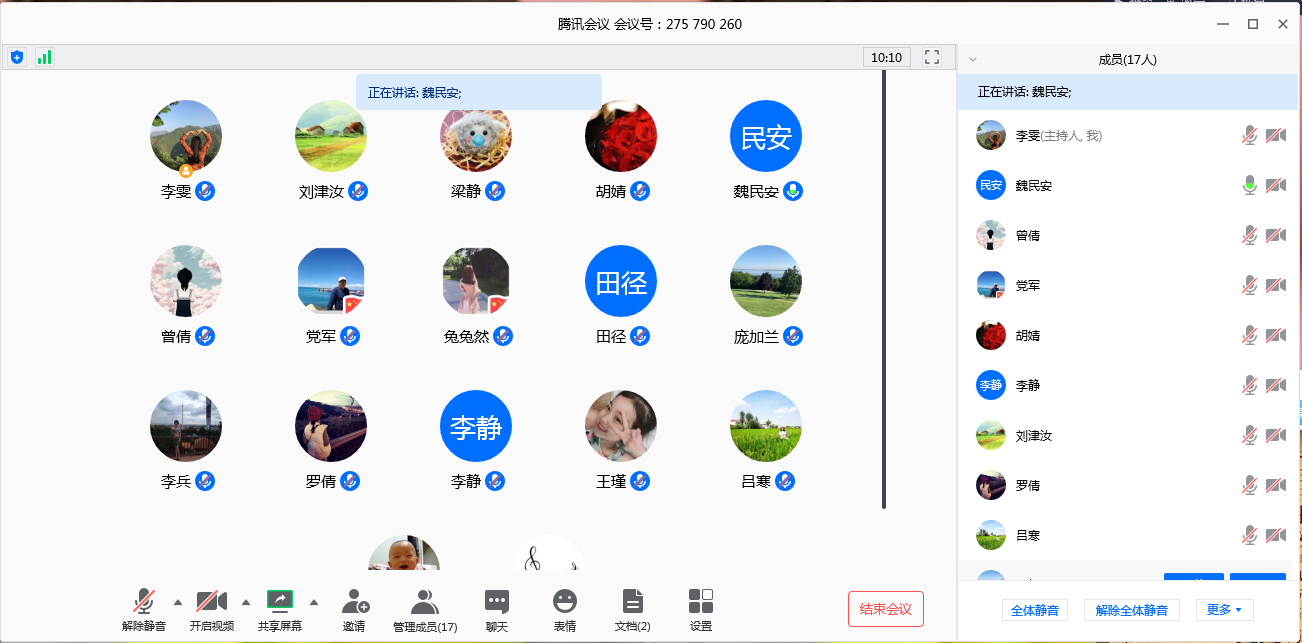Select 王瑾's avatar in the grid
1302x643 pixels.
pyautogui.click(x=621, y=426)
